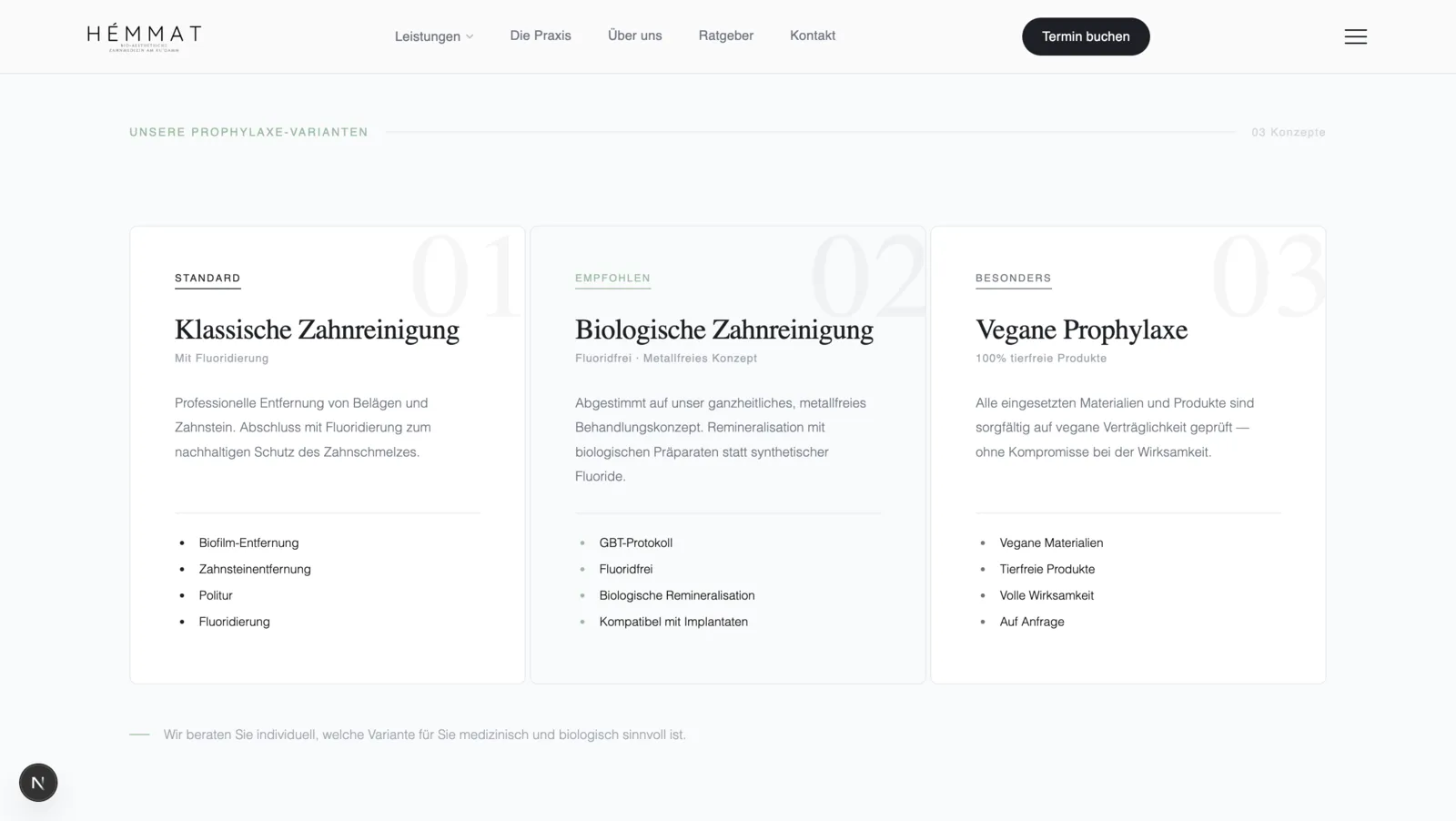Select the Klassische Zahnreinigung heading

click(317, 329)
